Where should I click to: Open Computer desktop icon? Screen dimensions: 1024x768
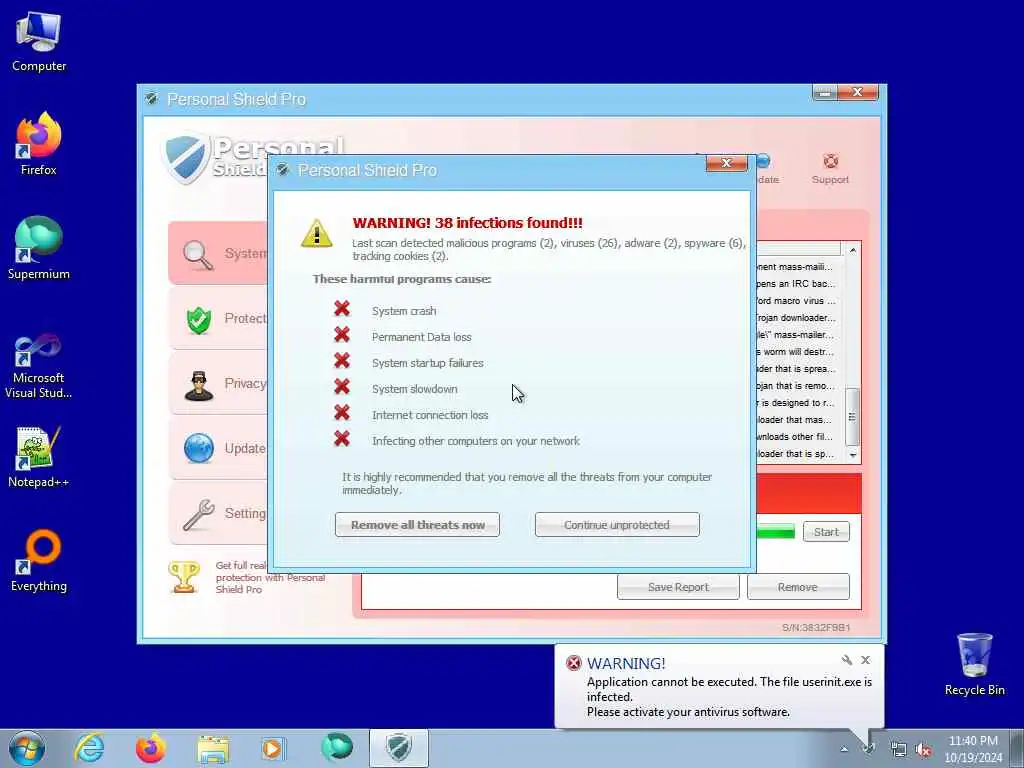click(x=39, y=40)
